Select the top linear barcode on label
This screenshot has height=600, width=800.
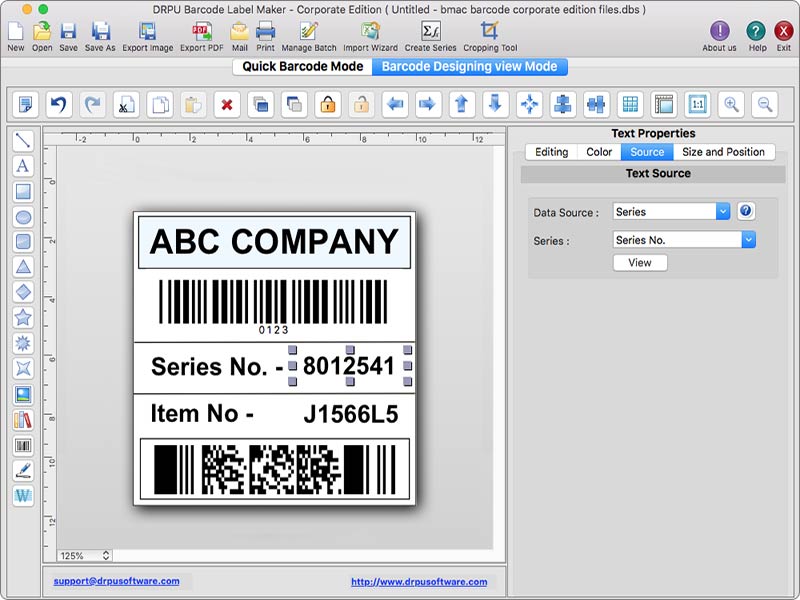pos(273,306)
